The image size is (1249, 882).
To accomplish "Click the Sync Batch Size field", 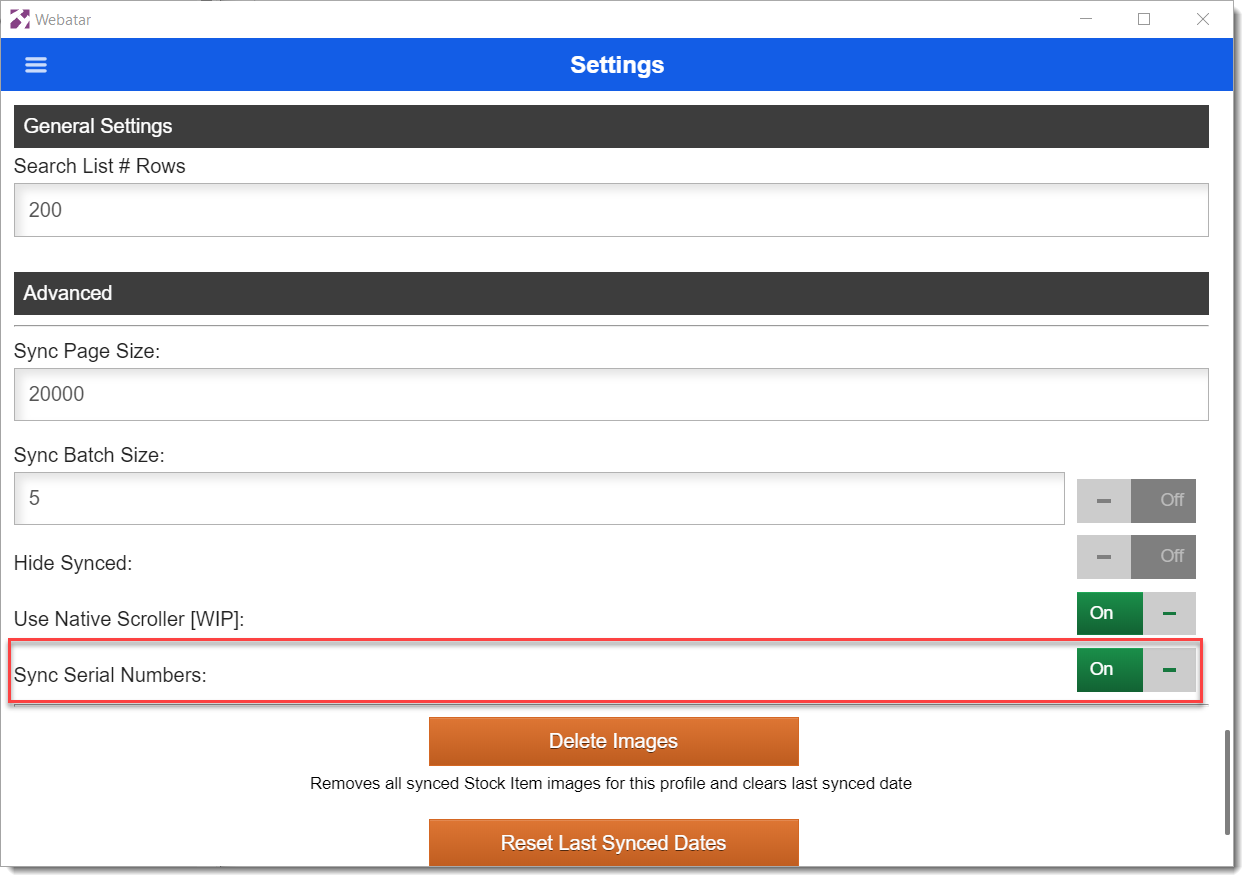I will pos(539,498).
